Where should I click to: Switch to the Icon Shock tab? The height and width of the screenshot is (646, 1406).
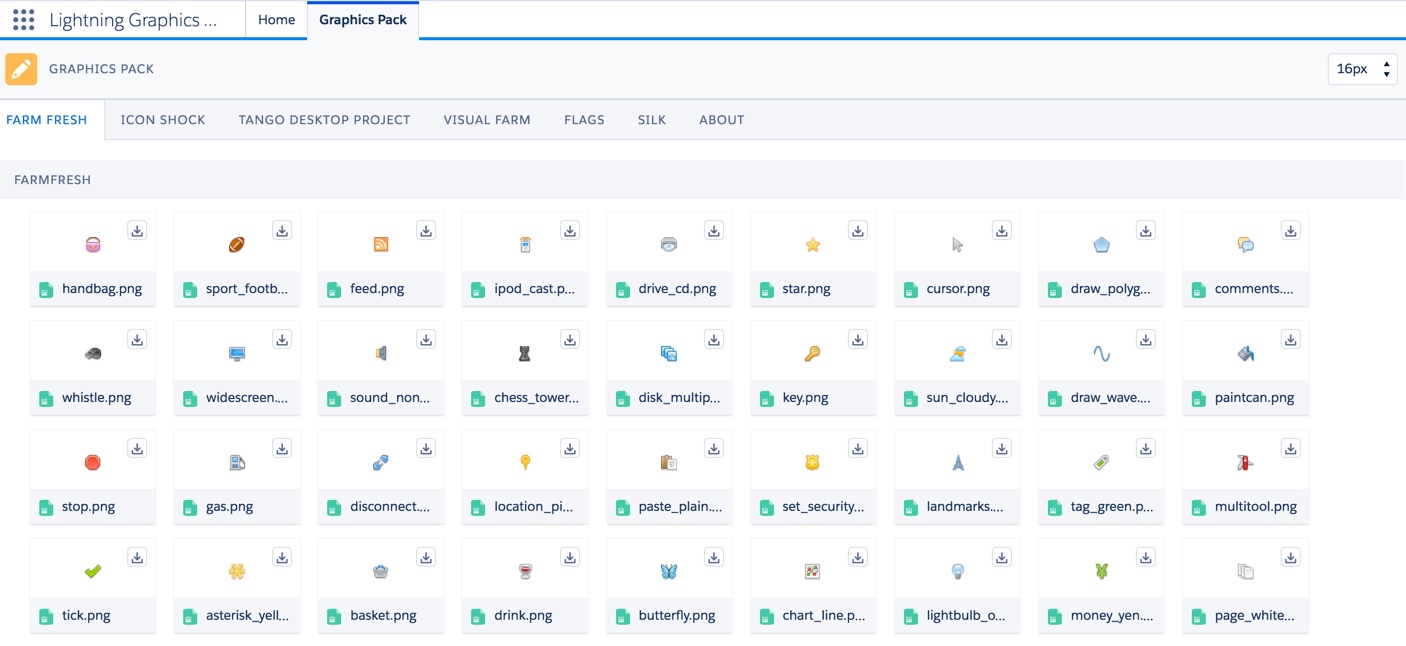click(163, 120)
